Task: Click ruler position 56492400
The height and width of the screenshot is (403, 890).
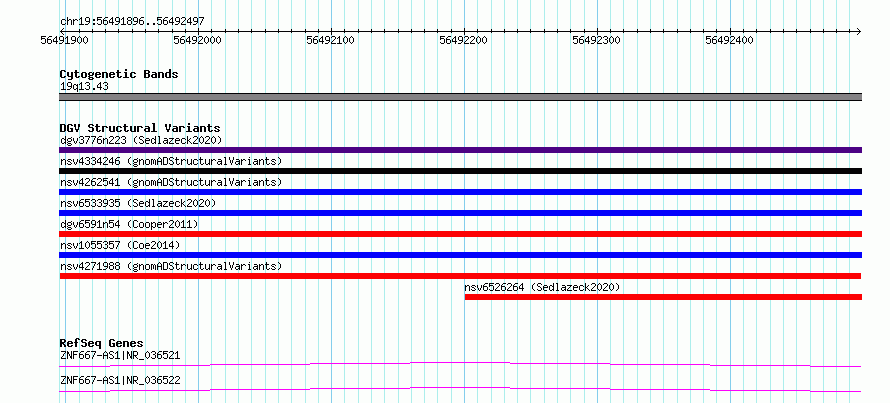Action: 729,40
